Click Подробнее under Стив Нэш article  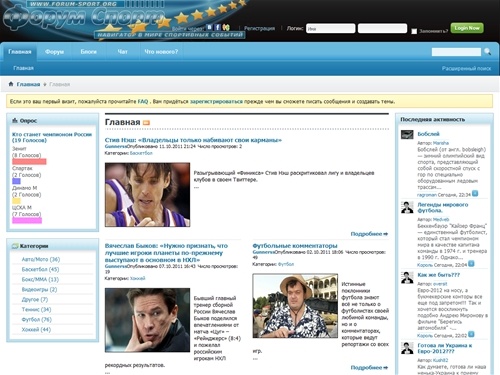(369, 234)
